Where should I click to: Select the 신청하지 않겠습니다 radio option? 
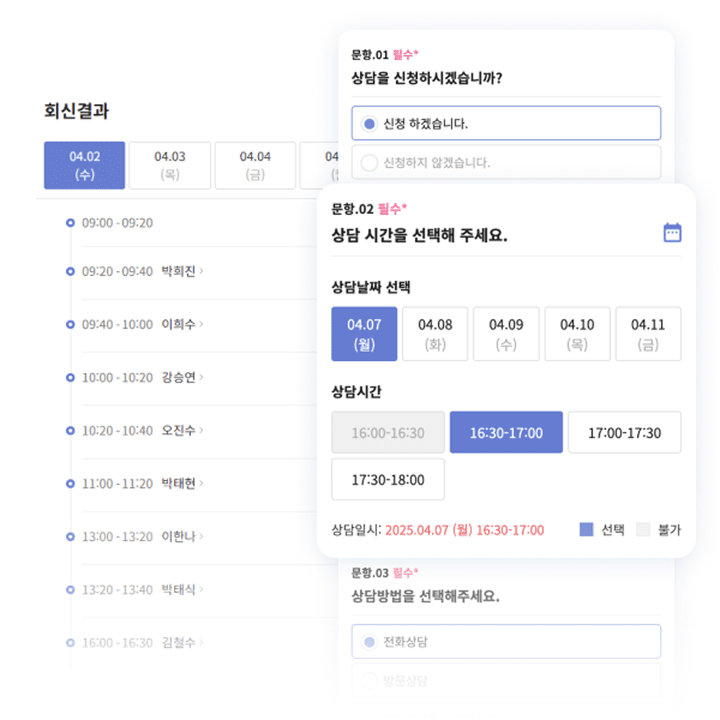point(506,162)
